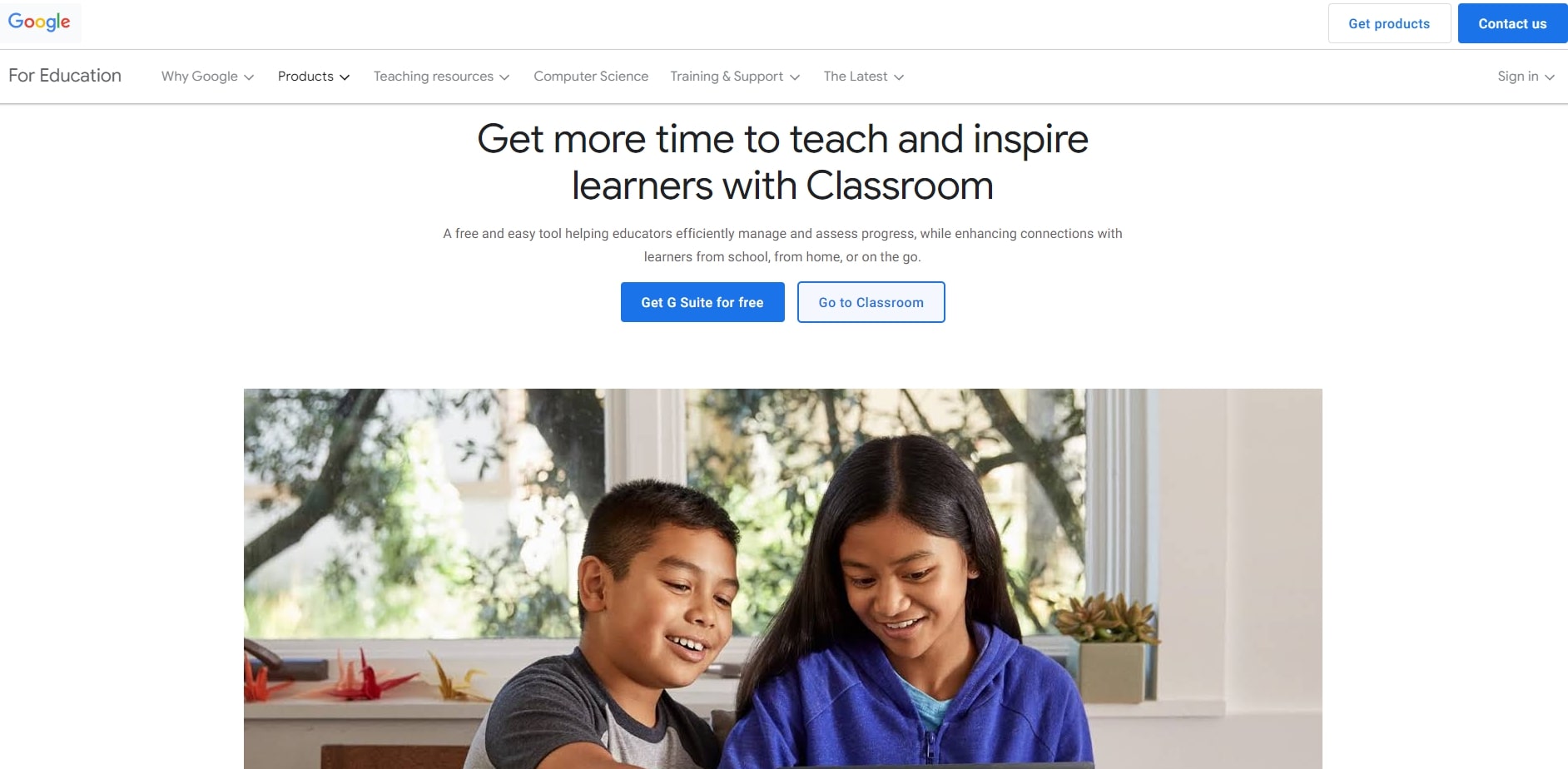Click the For Education title link
This screenshot has width=1568, height=769.
coord(65,76)
